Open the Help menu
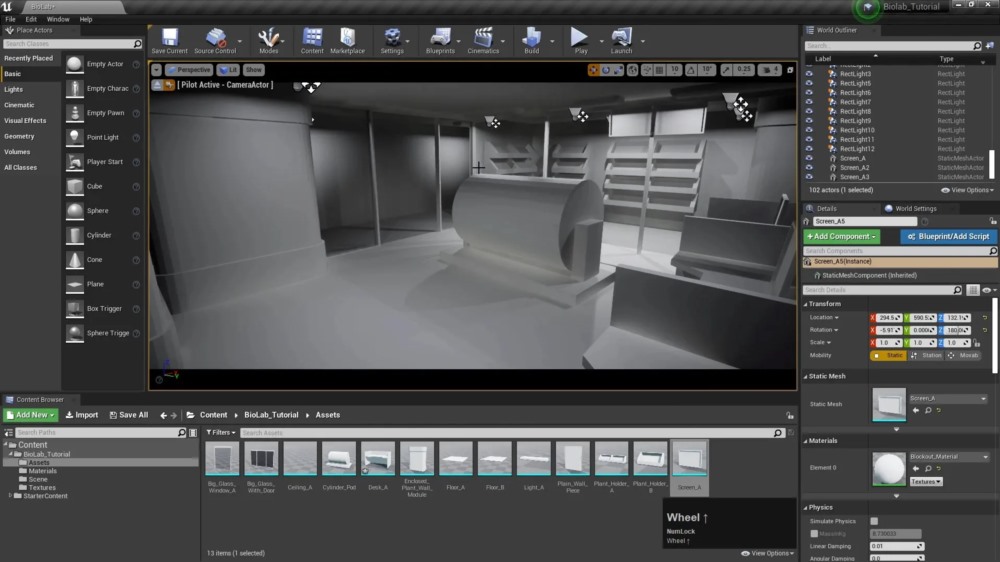Viewport: 1000px width, 562px height. (85, 19)
